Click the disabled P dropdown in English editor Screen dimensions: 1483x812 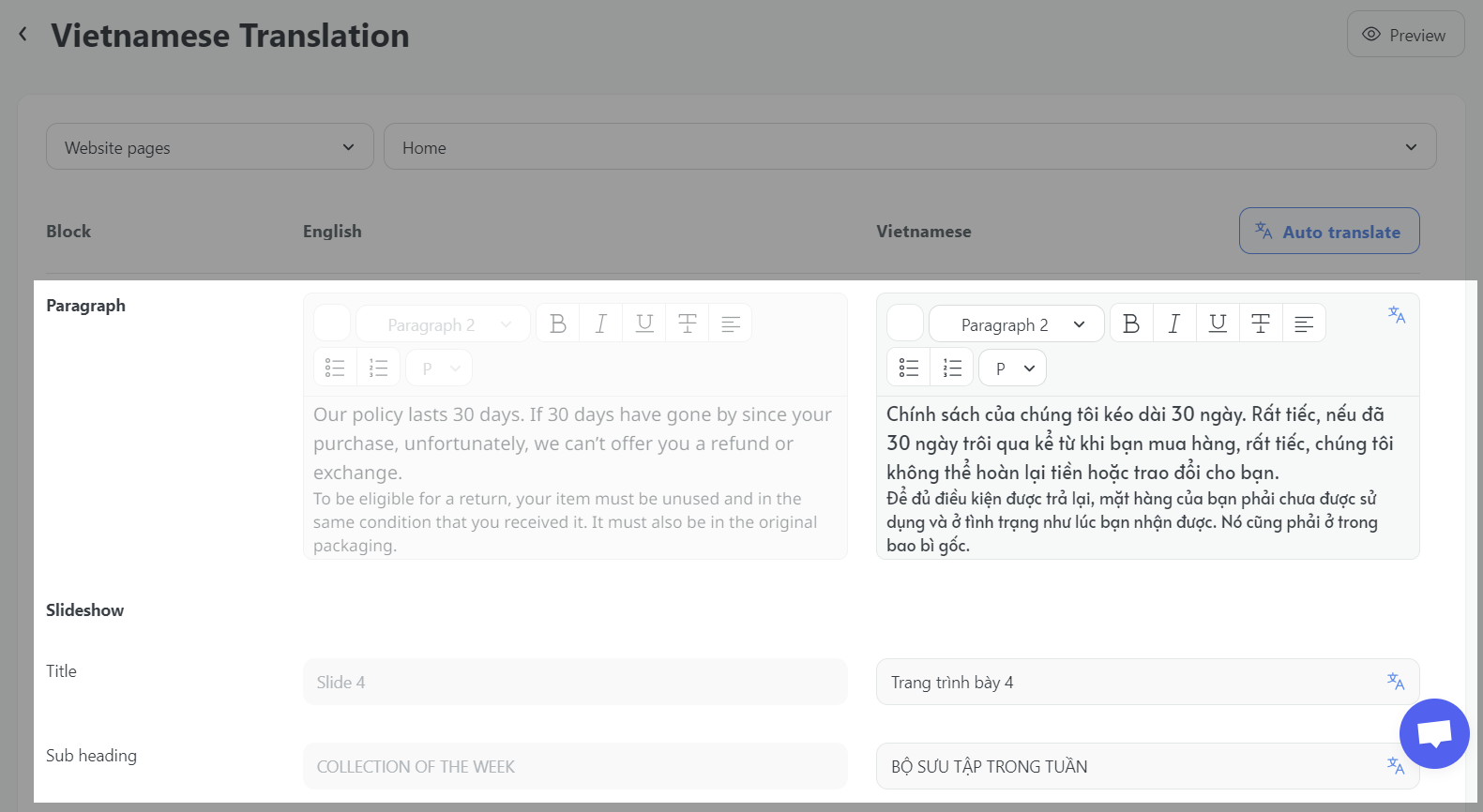point(439,368)
